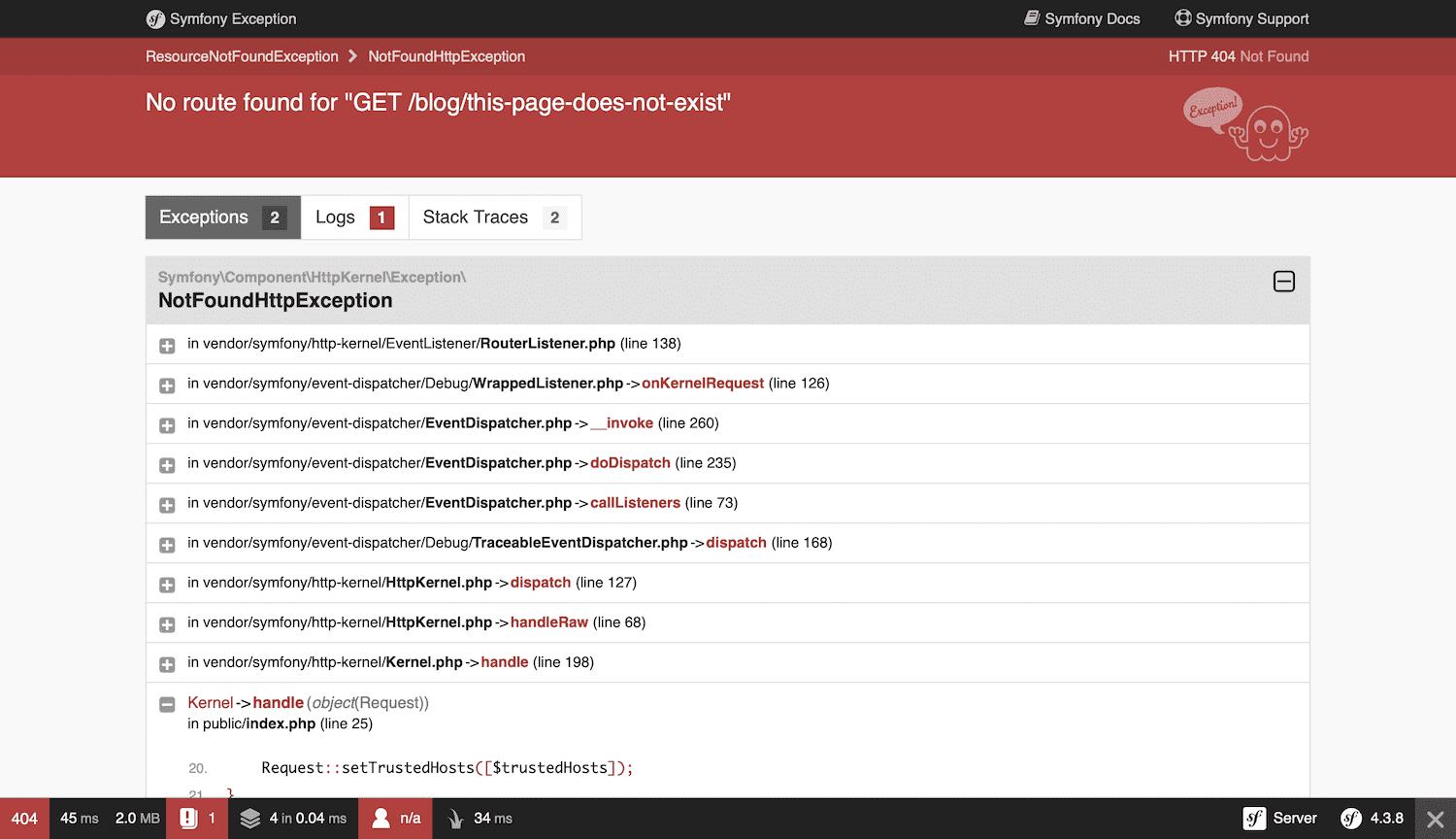
Task: Click the onKernelRequest method name
Action: click(x=703, y=384)
